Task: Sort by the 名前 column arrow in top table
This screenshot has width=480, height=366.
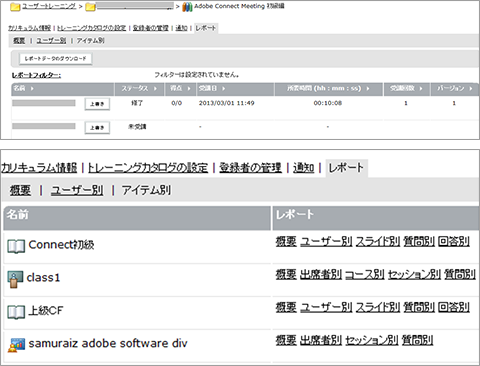Action: pyautogui.click(x=32, y=89)
